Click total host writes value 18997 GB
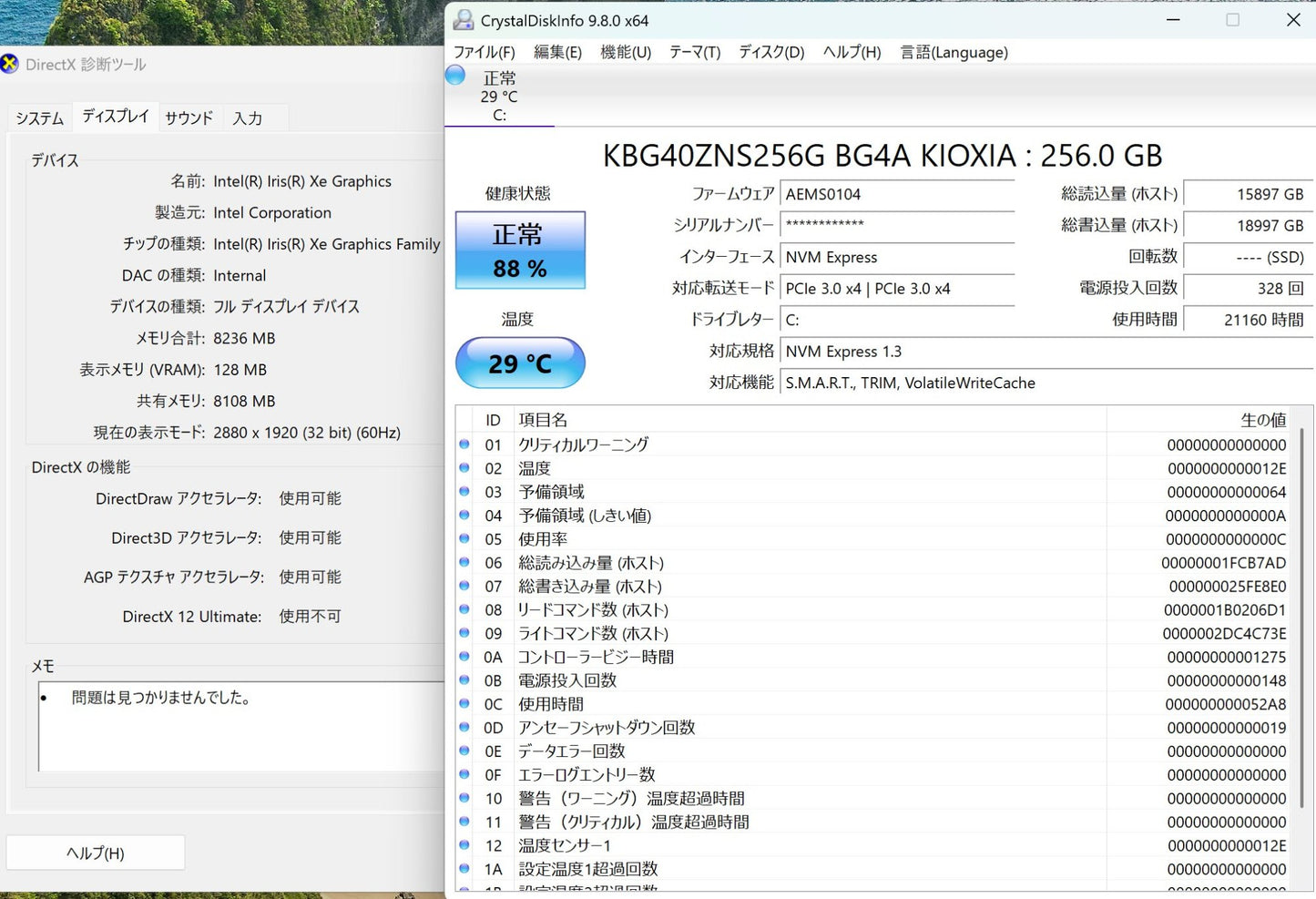Image resolution: width=1316 pixels, height=899 pixels. click(x=1248, y=225)
